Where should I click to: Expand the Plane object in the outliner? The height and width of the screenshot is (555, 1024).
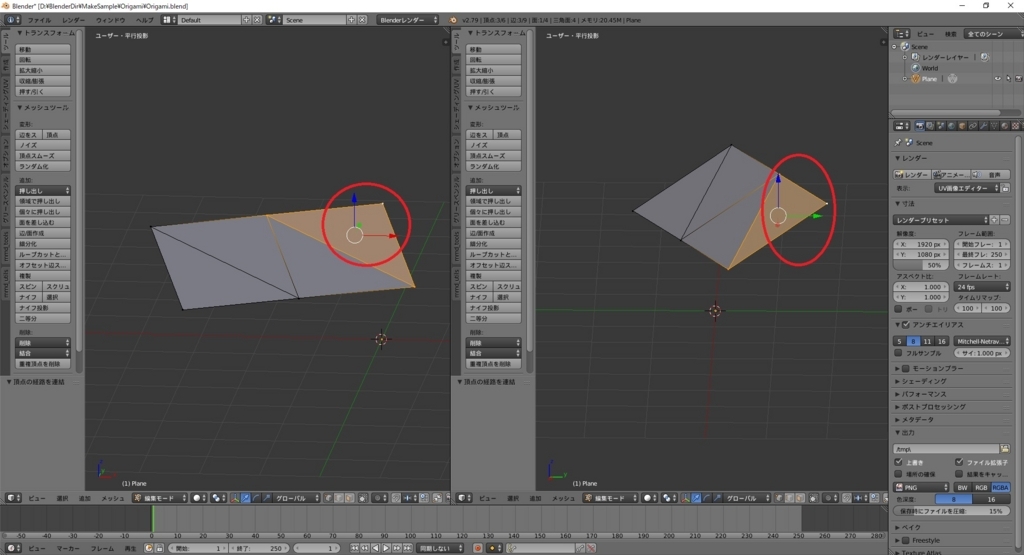click(x=905, y=79)
